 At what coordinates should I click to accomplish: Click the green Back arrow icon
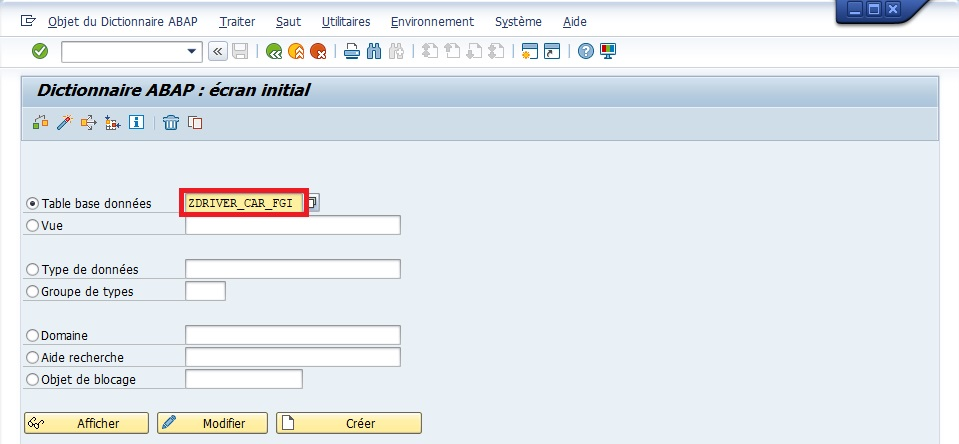coord(273,51)
